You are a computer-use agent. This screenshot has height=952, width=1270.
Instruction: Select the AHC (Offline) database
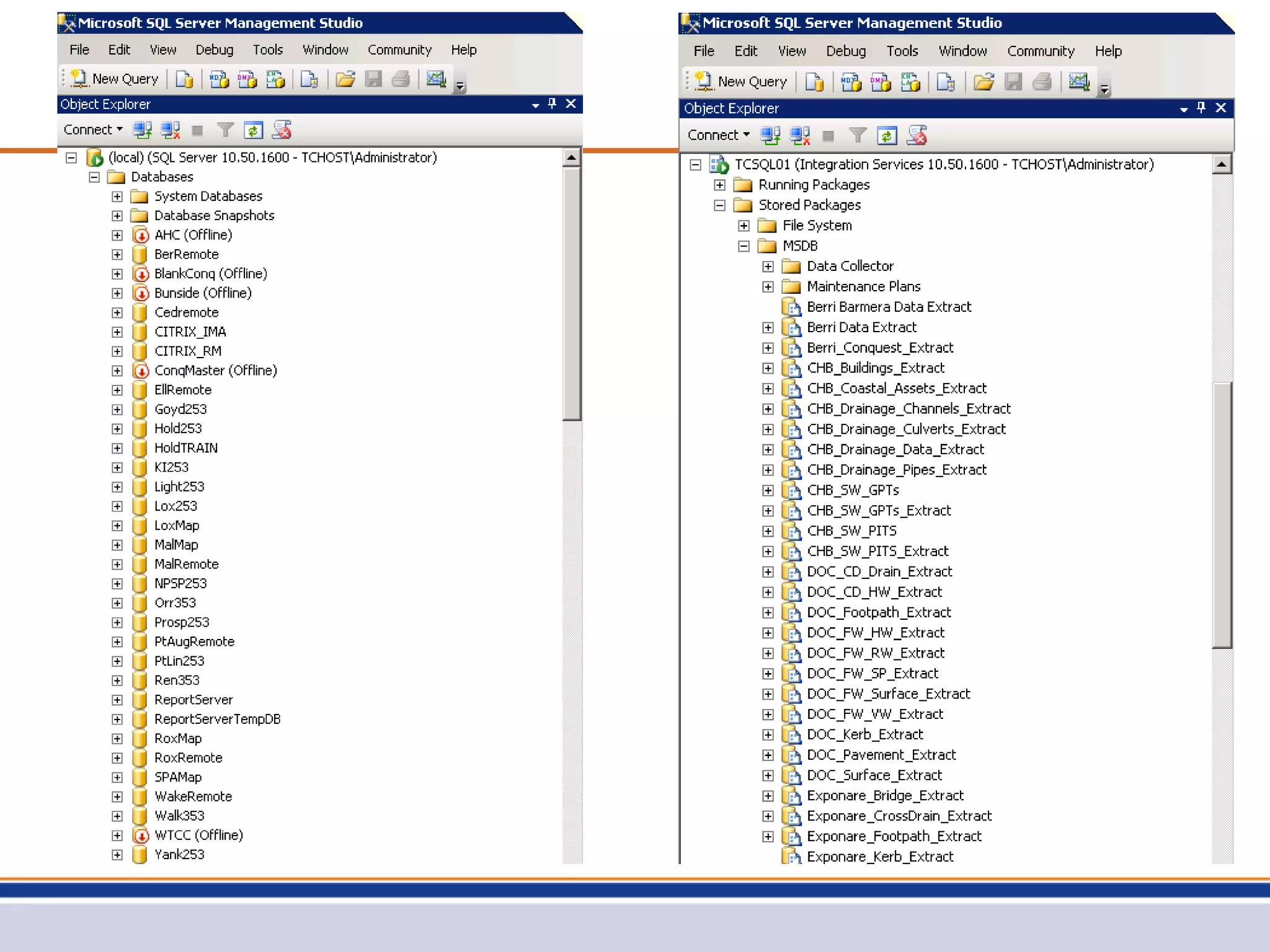pyautogui.click(x=193, y=235)
